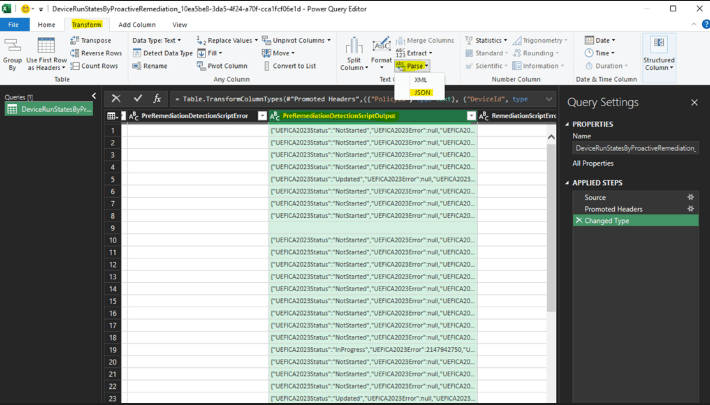Open Structured Column menu
The height and width of the screenshot is (405, 710).
tap(659, 54)
